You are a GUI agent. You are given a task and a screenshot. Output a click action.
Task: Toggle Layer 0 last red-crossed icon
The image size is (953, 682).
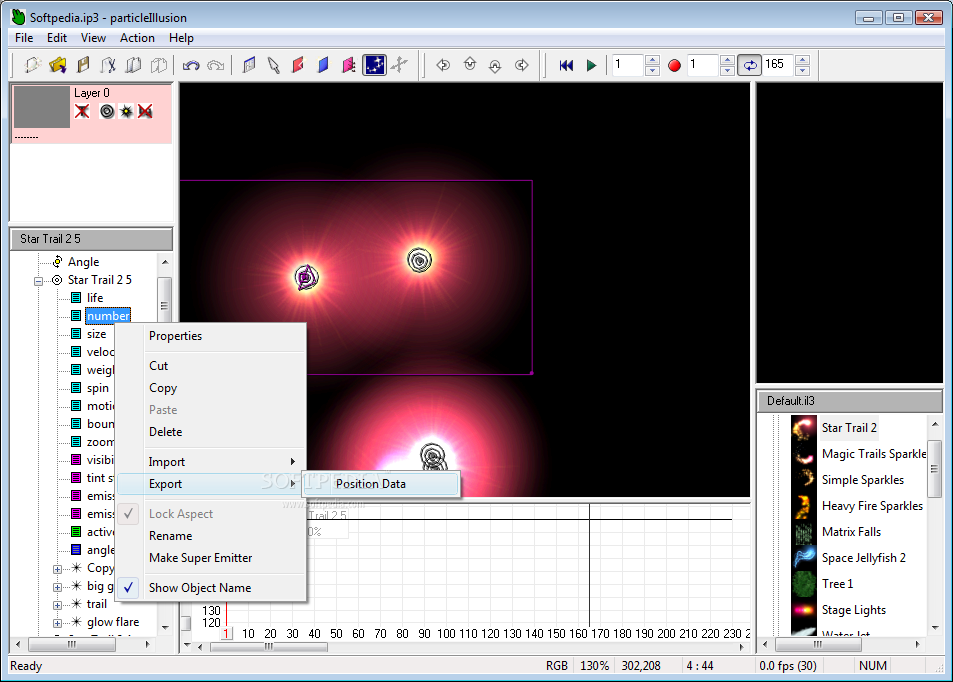point(145,111)
